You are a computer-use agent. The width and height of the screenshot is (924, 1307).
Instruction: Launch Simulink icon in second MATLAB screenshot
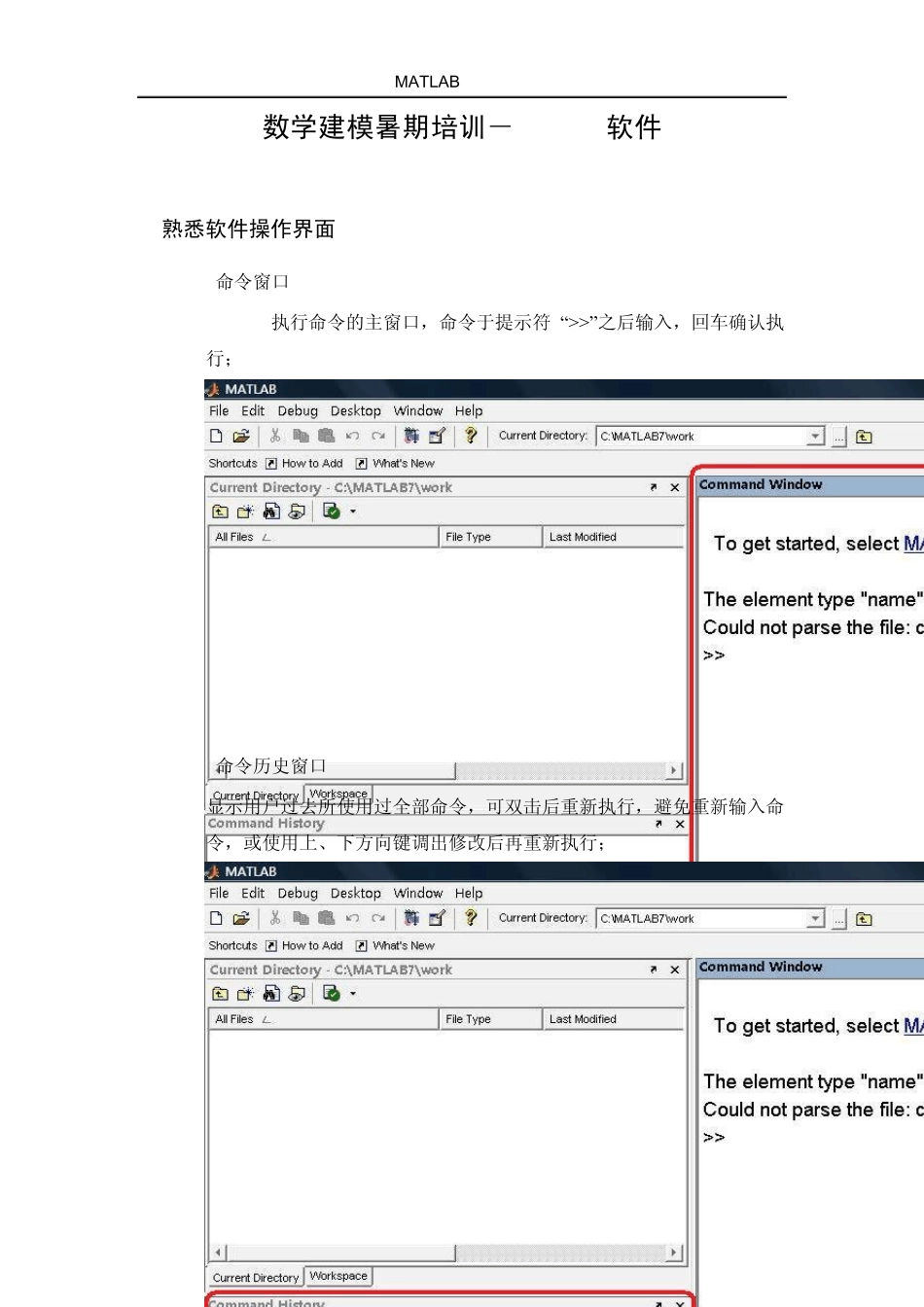[411, 918]
